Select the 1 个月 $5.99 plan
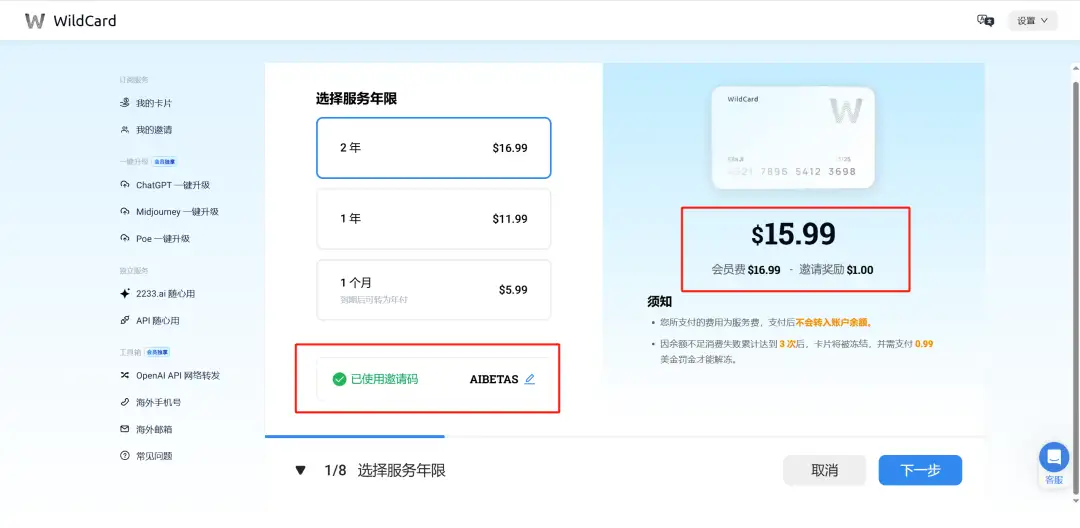 click(x=434, y=290)
